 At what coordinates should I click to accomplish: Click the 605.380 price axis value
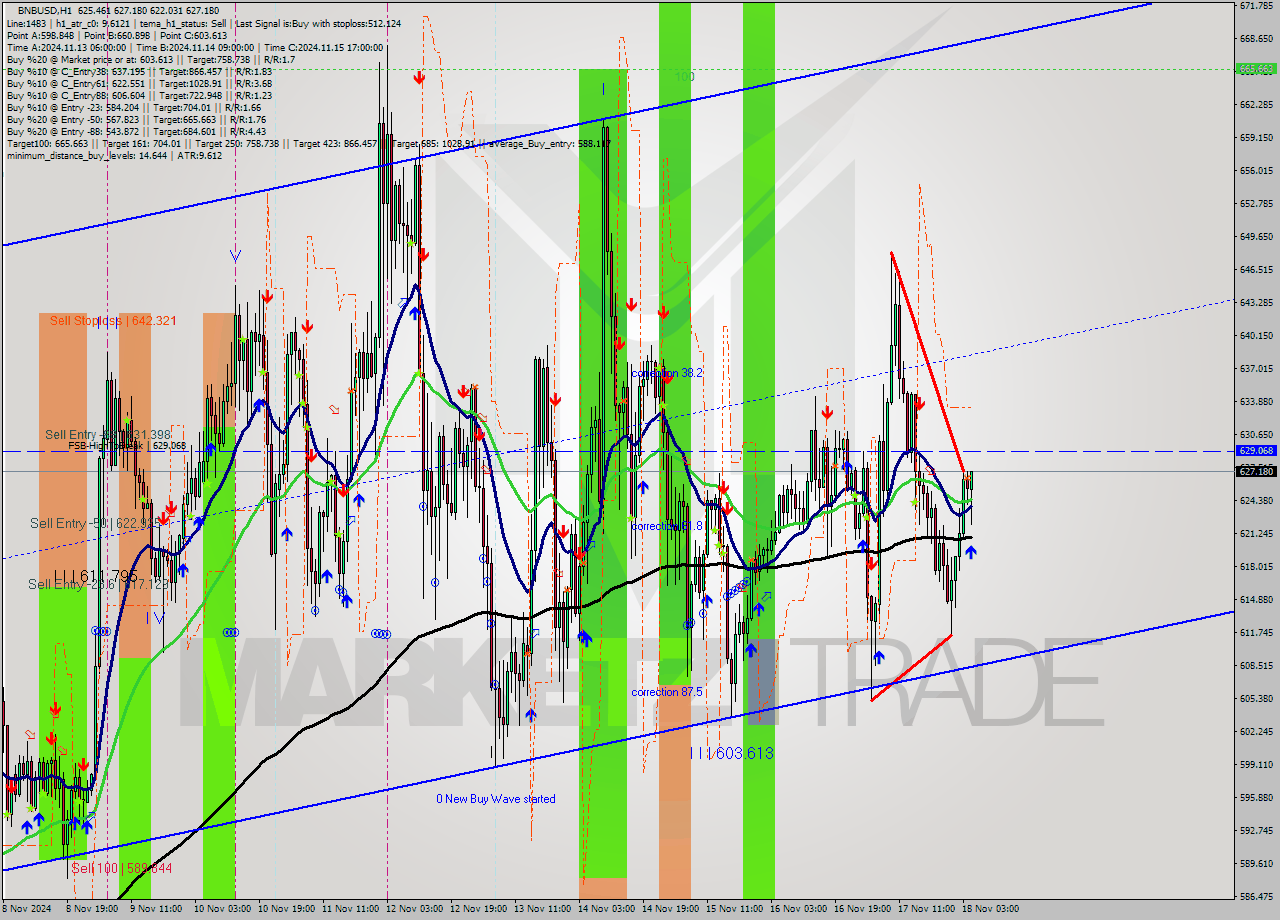[x=1256, y=698]
